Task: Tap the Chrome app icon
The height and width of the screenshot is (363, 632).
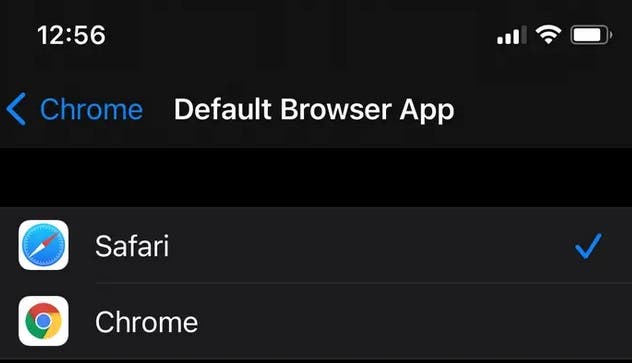Action: coord(44,321)
